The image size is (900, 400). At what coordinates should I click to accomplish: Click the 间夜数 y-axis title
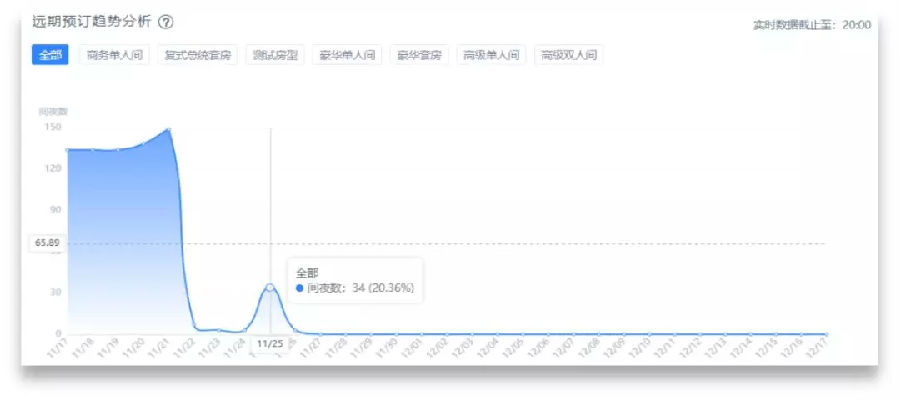[x=53, y=111]
